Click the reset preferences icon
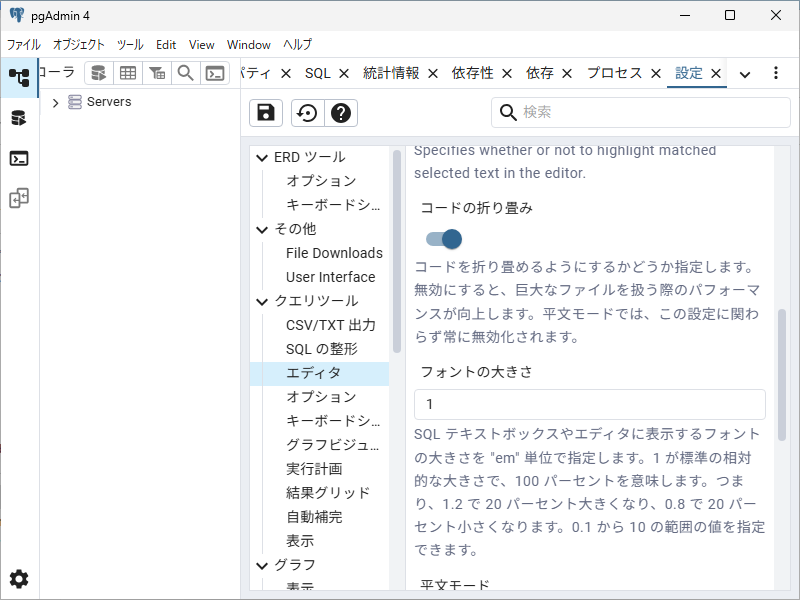The image size is (800, 600). click(307, 113)
